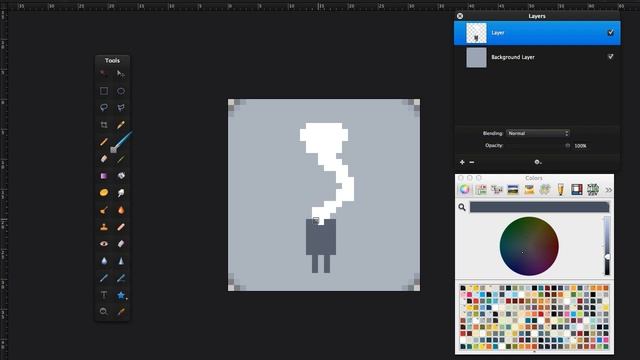Viewport: 640px width, 360px height.
Task: Choose the flame-shaped Burn tool
Action: pyautogui.click(x=121, y=210)
